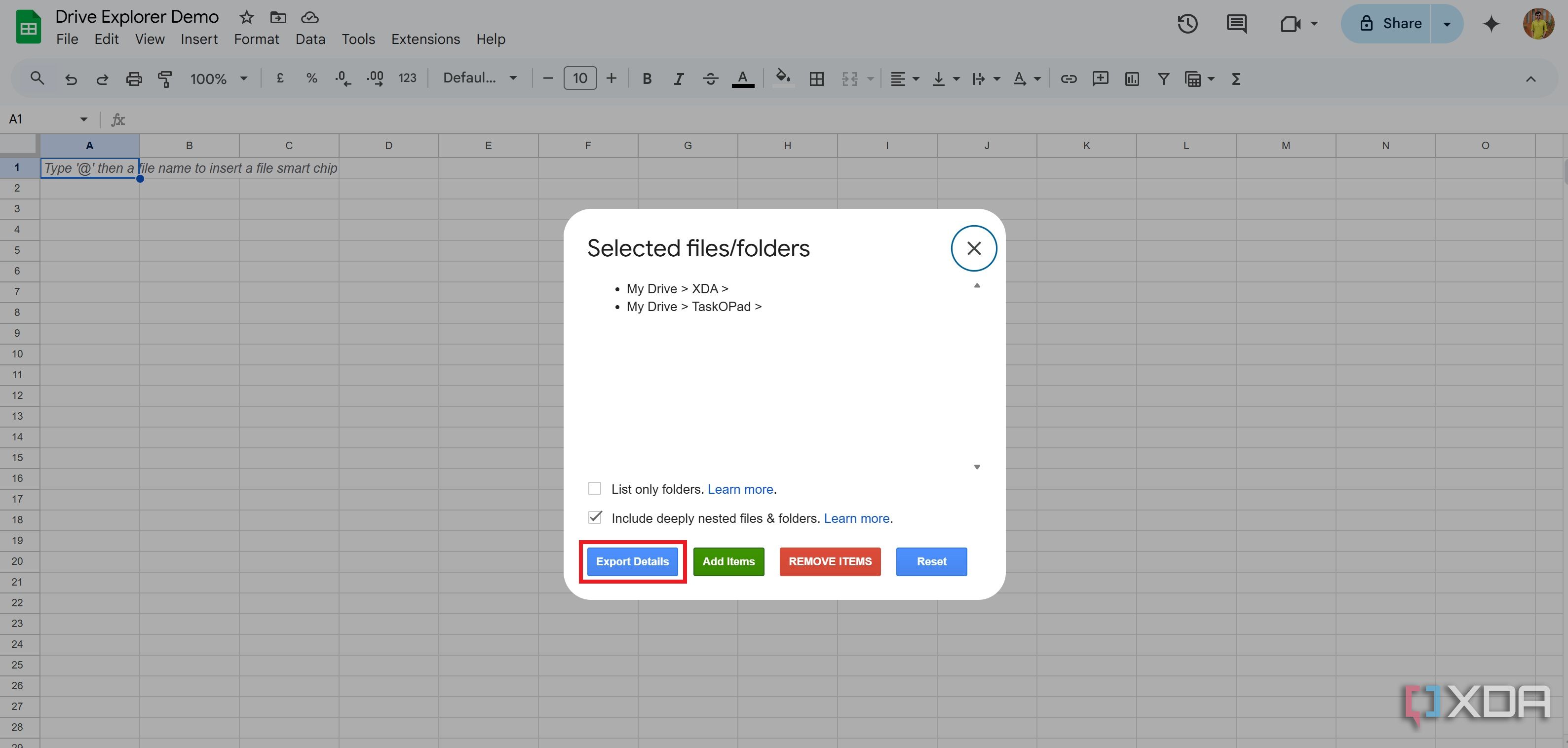This screenshot has height=748, width=1568.
Task: Open the functions sigma icon
Action: [x=1236, y=79]
